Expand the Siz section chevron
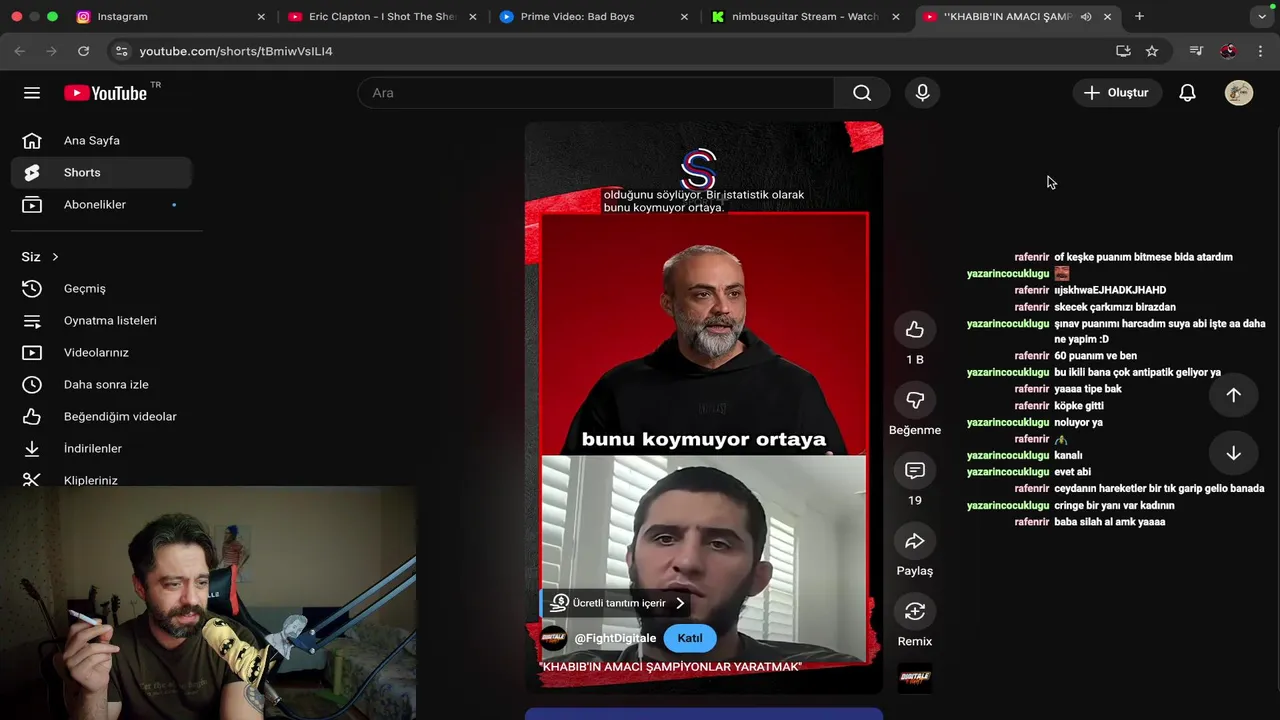The height and width of the screenshot is (720, 1280). coord(55,257)
